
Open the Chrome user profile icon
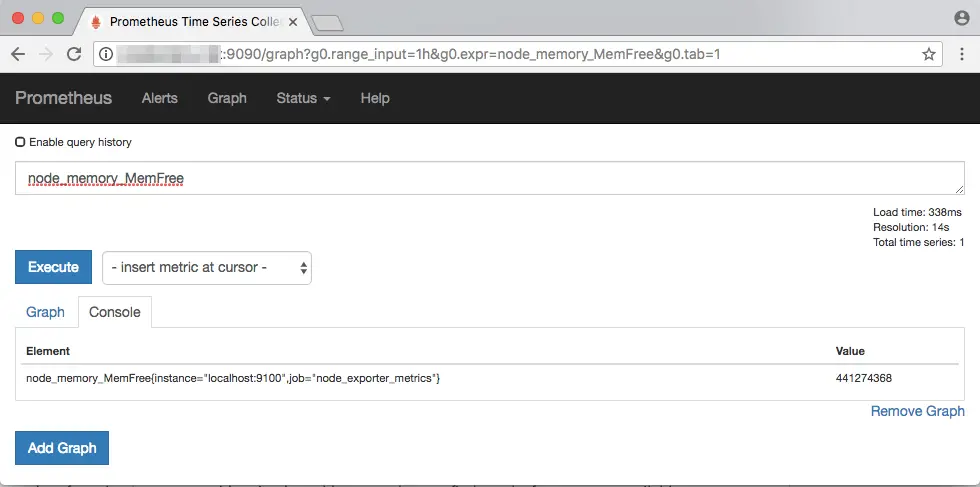point(962,18)
